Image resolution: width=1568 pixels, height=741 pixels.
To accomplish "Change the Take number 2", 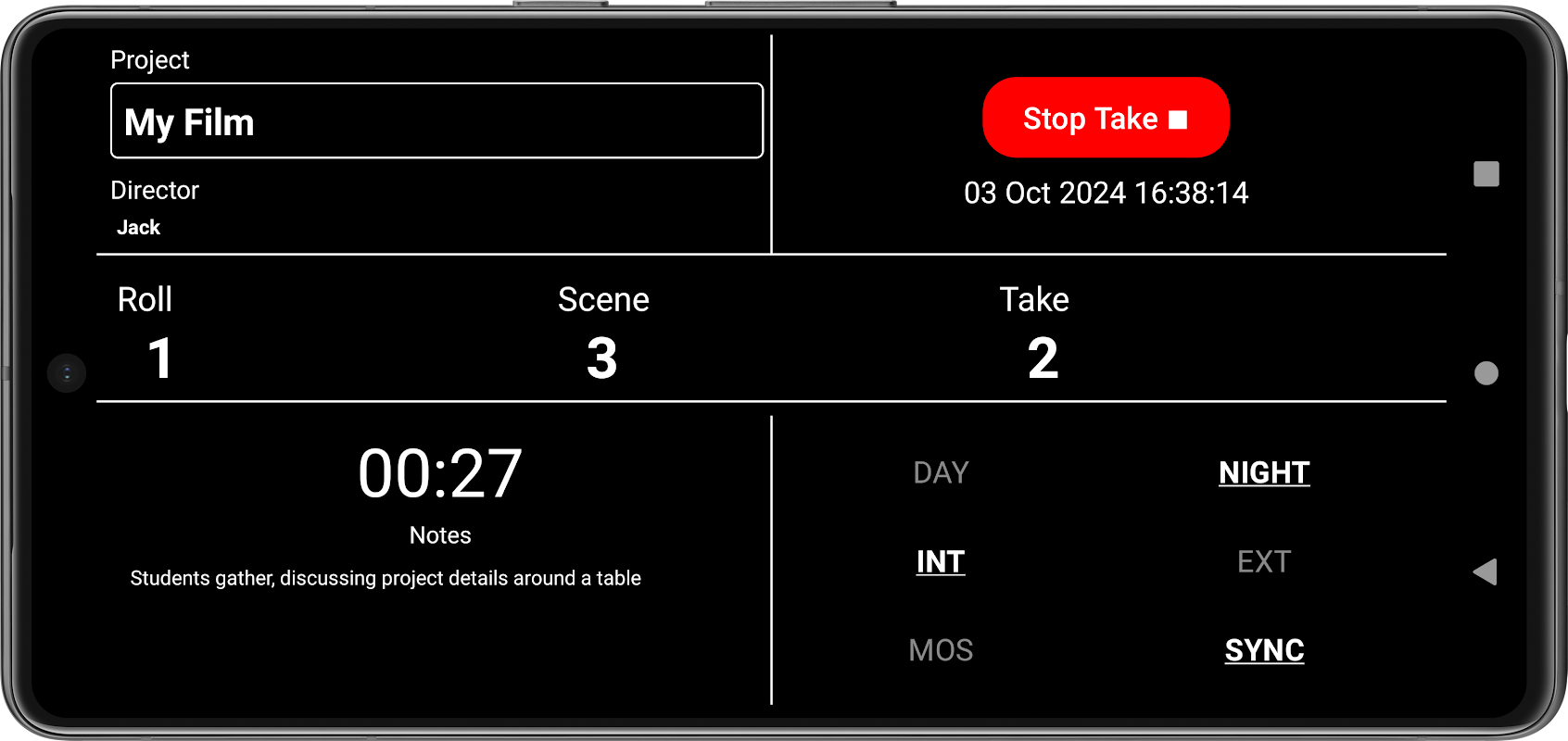I will [1043, 358].
